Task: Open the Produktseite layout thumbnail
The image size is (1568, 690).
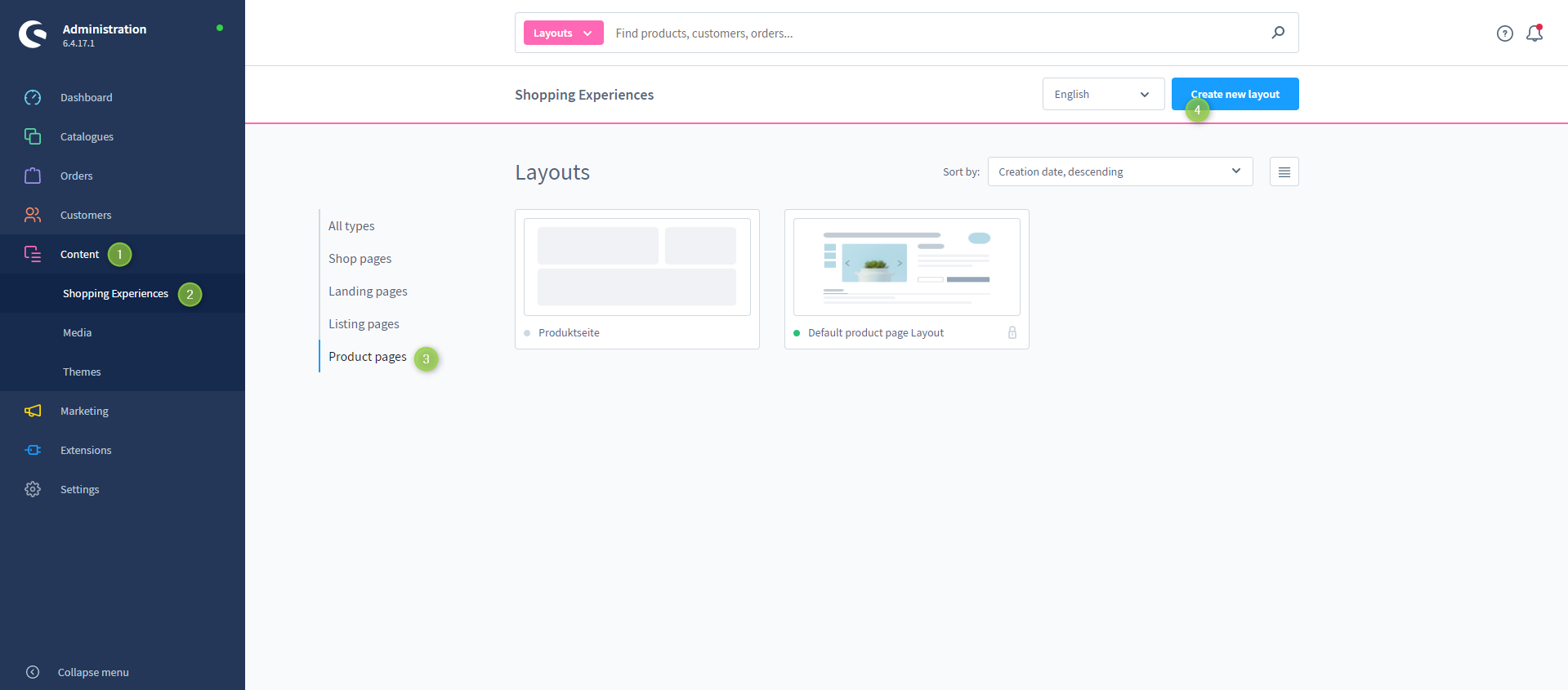Action: coord(637,267)
